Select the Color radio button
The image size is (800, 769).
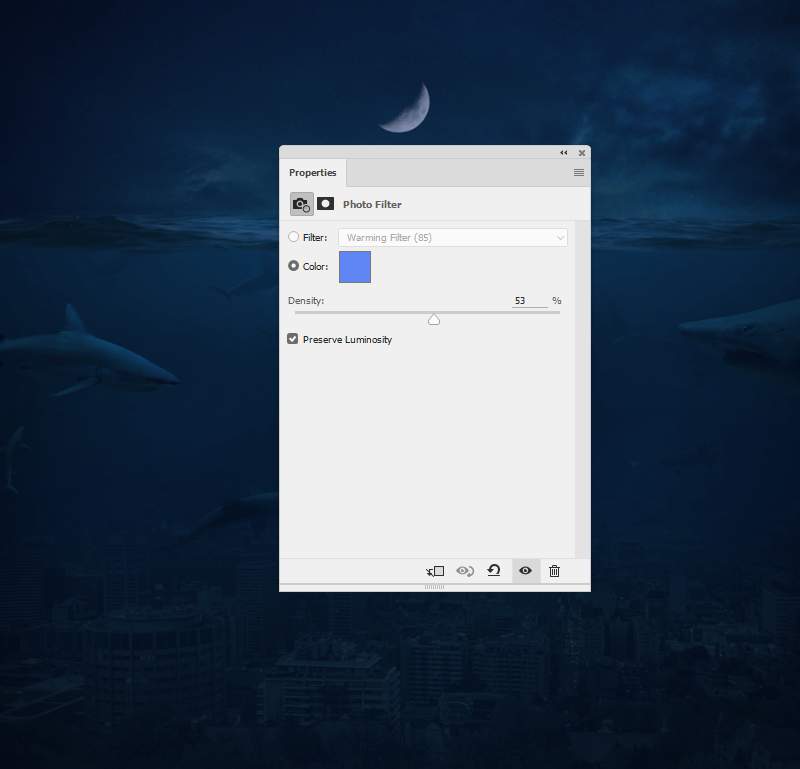coord(294,266)
